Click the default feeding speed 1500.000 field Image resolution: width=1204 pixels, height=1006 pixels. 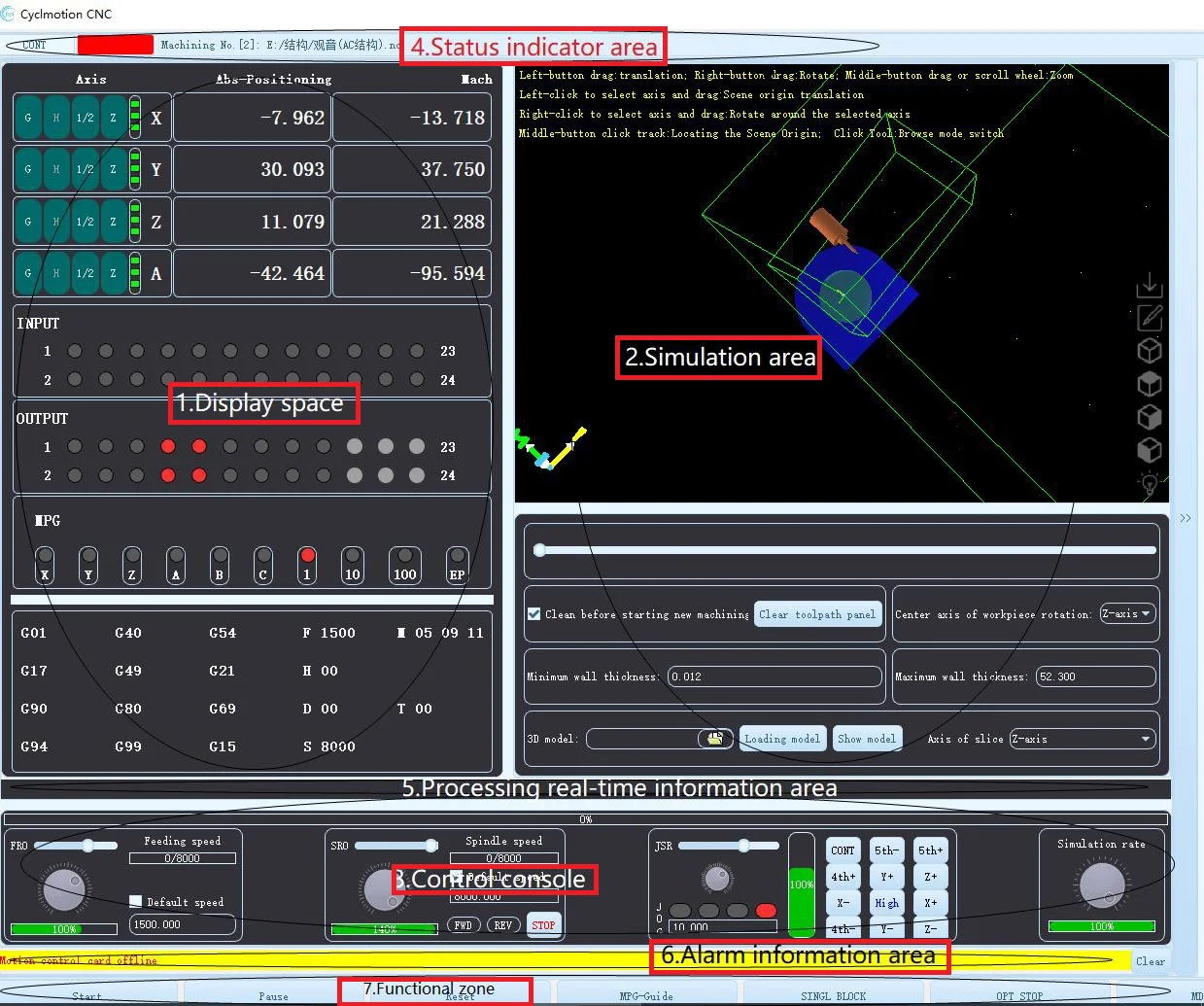(x=183, y=924)
